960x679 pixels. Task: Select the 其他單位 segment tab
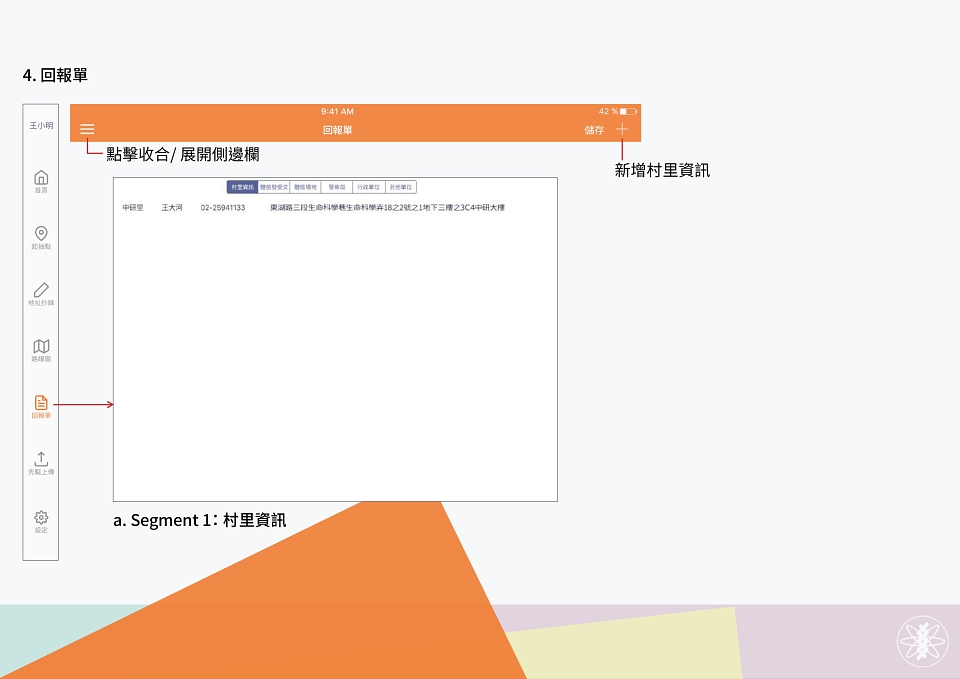400,187
